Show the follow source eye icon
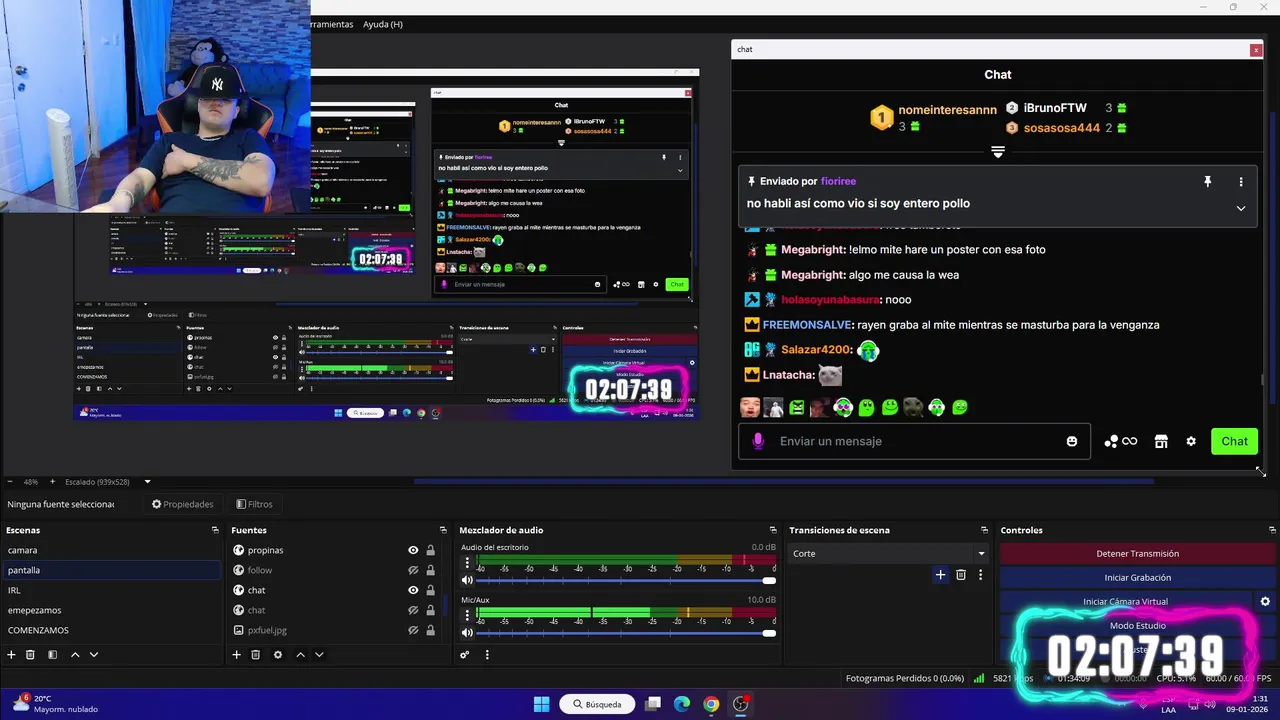The image size is (1280, 720). (x=413, y=570)
